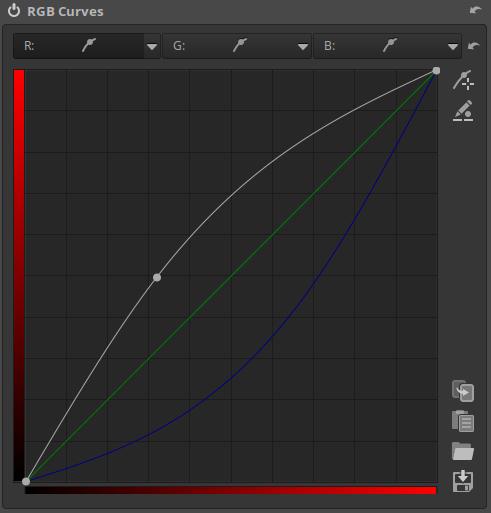Paste curve from the clipboard
This screenshot has height=513, width=491.
(463, 421)
